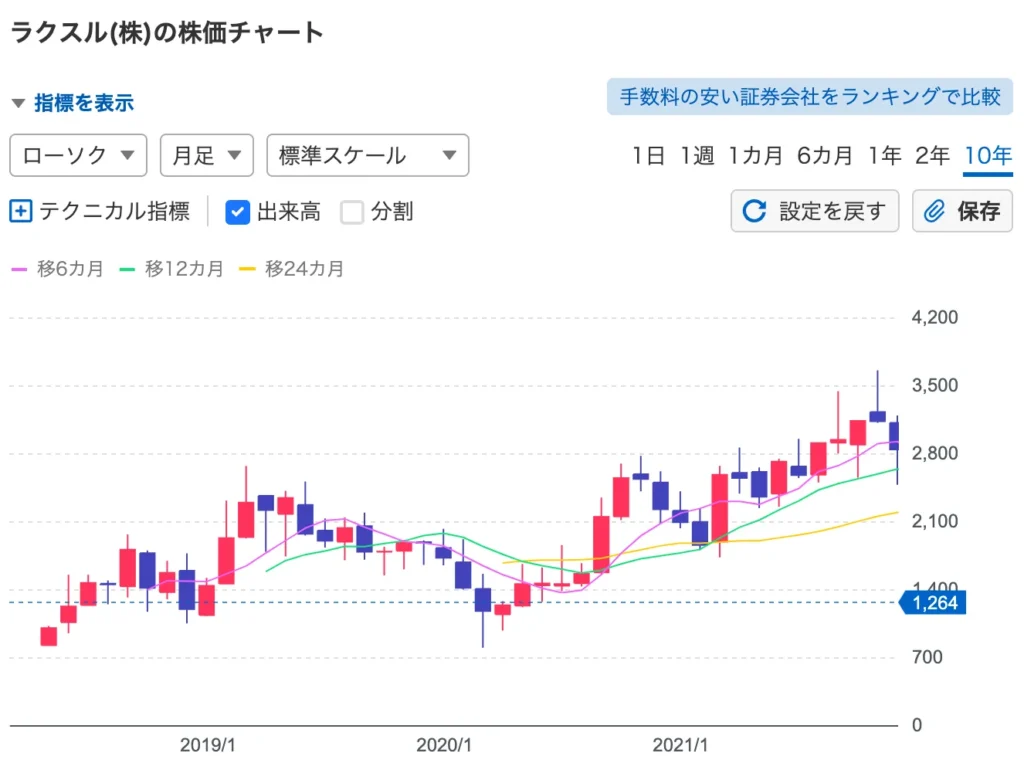Click the 移6カ月 pink legend swatch

coord(19,269)
